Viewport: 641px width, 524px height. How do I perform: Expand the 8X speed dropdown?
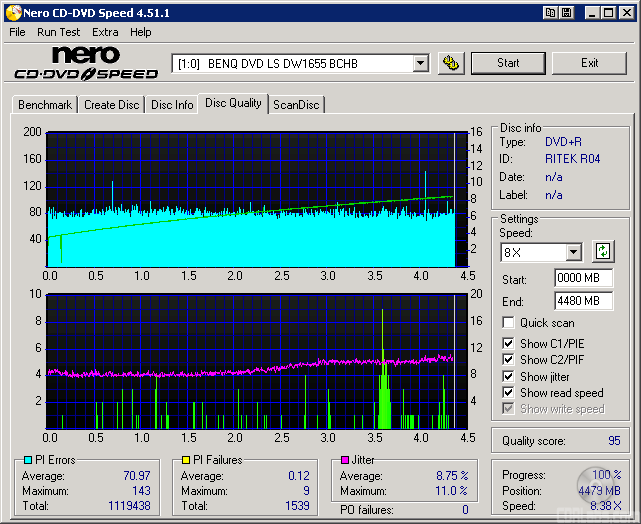pos(573,252)
